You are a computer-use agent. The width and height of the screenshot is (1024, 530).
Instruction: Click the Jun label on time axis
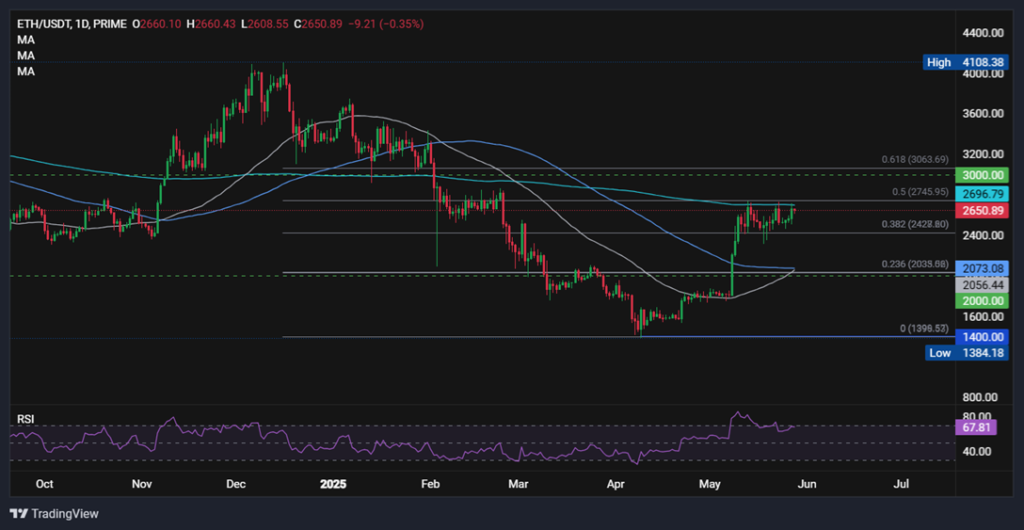point(807,484)
